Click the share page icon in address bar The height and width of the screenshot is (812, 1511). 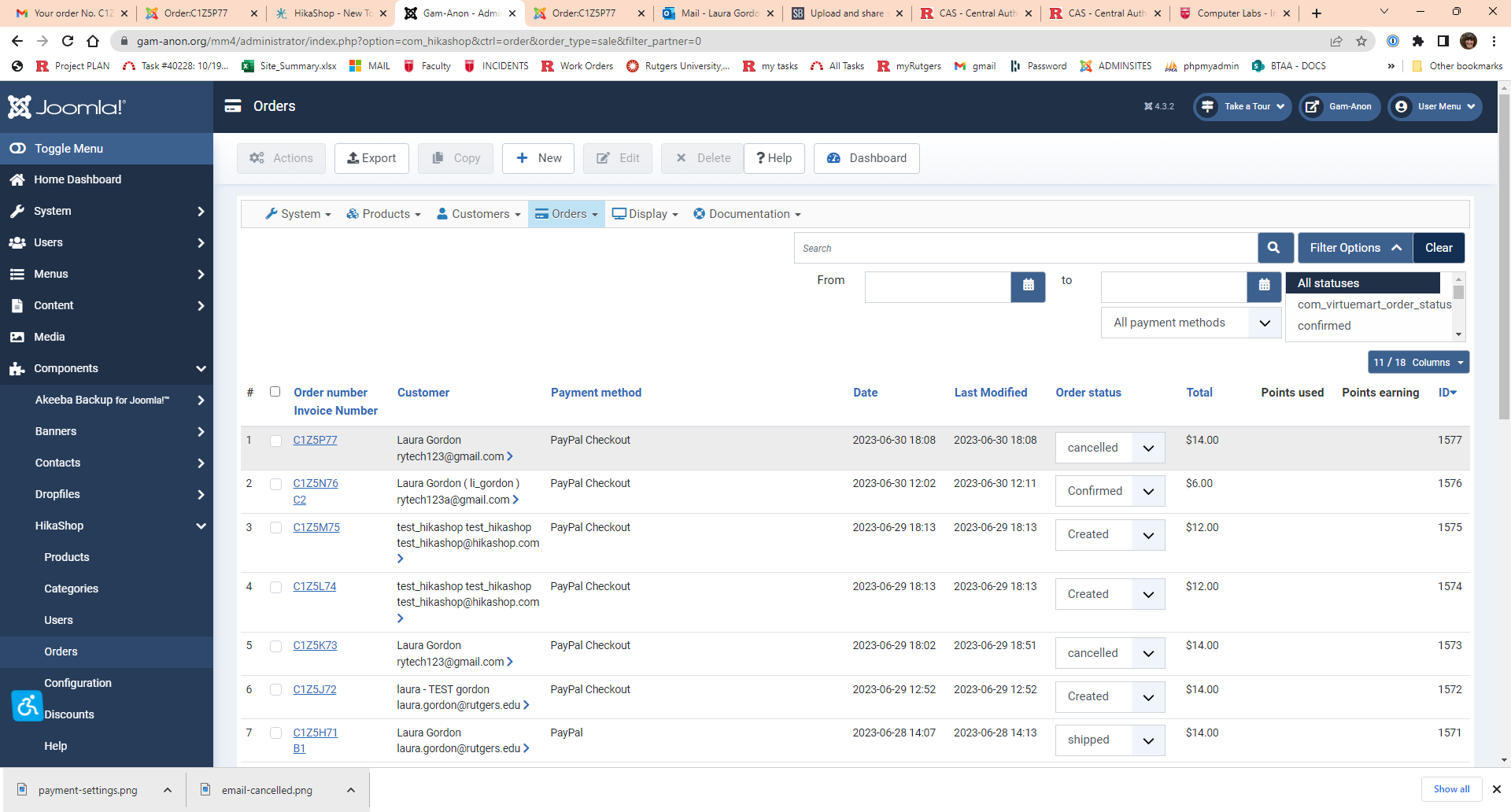1336,41
